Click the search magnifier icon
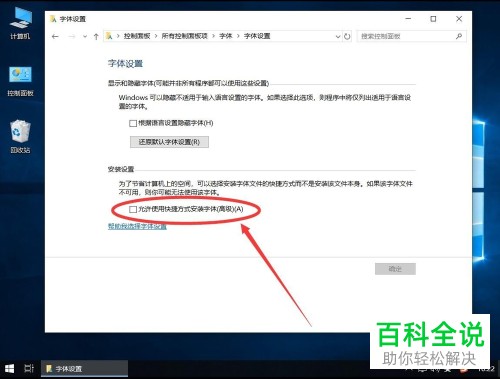 (x=459, y=36)
